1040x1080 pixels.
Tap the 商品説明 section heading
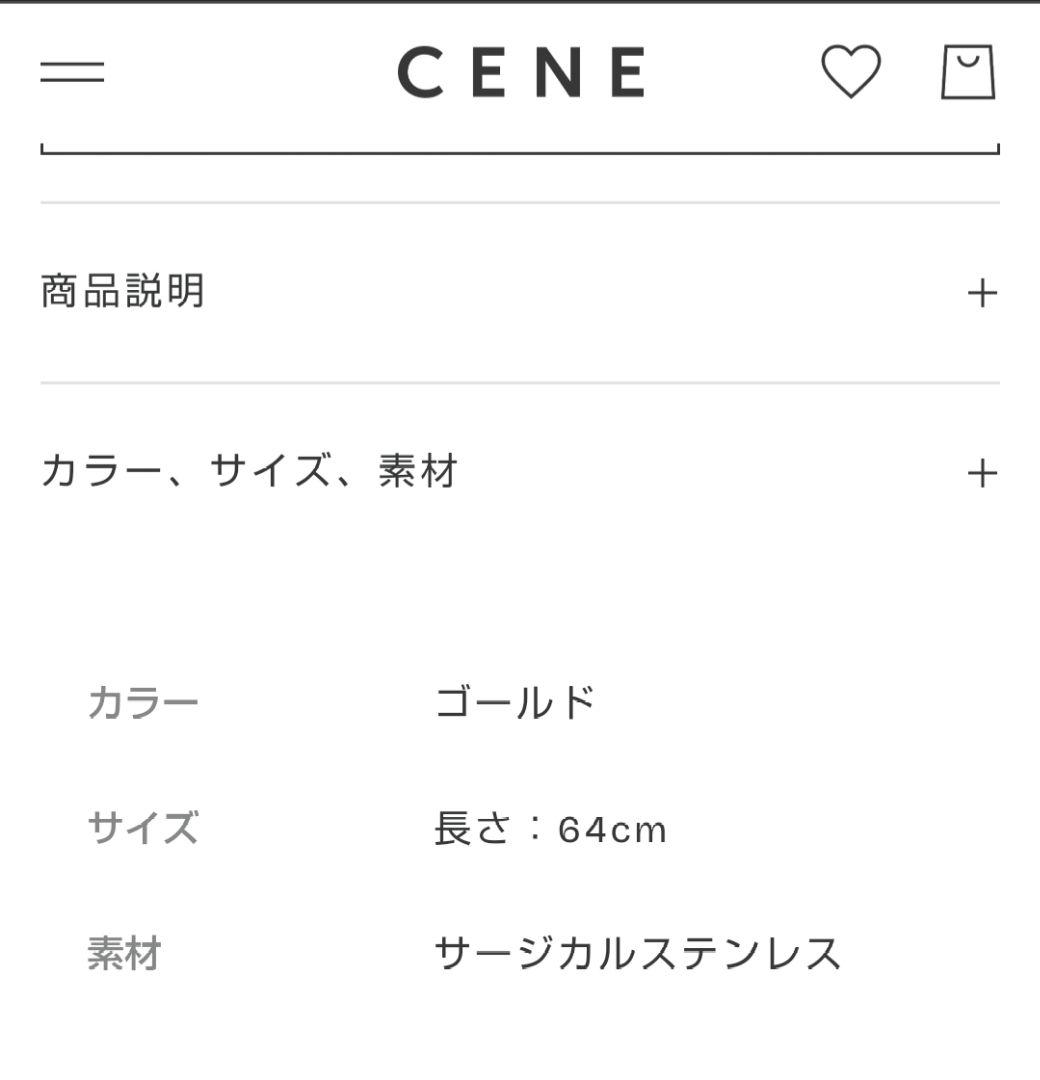[x=123, y=291]
